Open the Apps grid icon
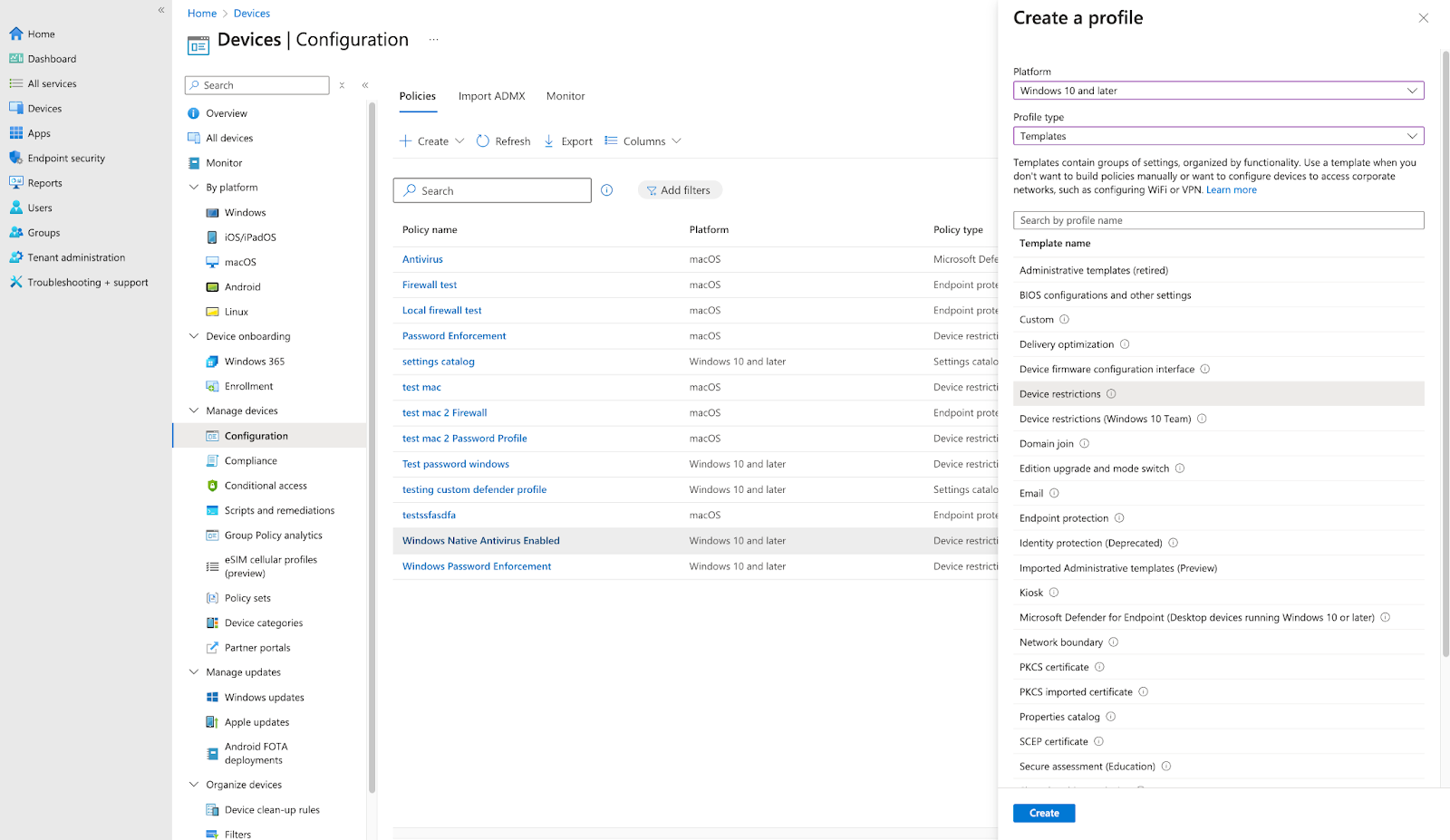The width and height of the screenshot is (1450, 840). click(16, 133)
